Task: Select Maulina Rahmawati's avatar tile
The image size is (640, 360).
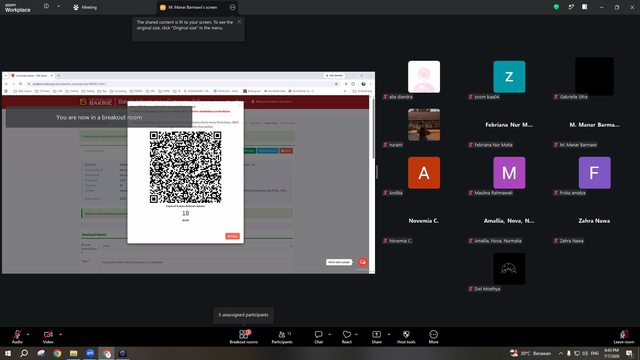Action: [x=509, y=173]
